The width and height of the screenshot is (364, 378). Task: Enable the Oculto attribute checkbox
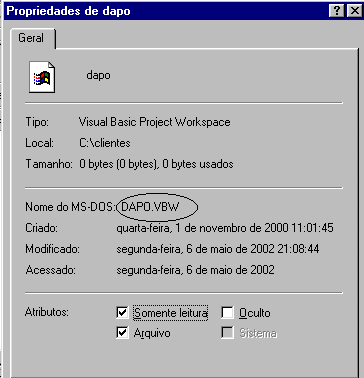tap(227, 312)
